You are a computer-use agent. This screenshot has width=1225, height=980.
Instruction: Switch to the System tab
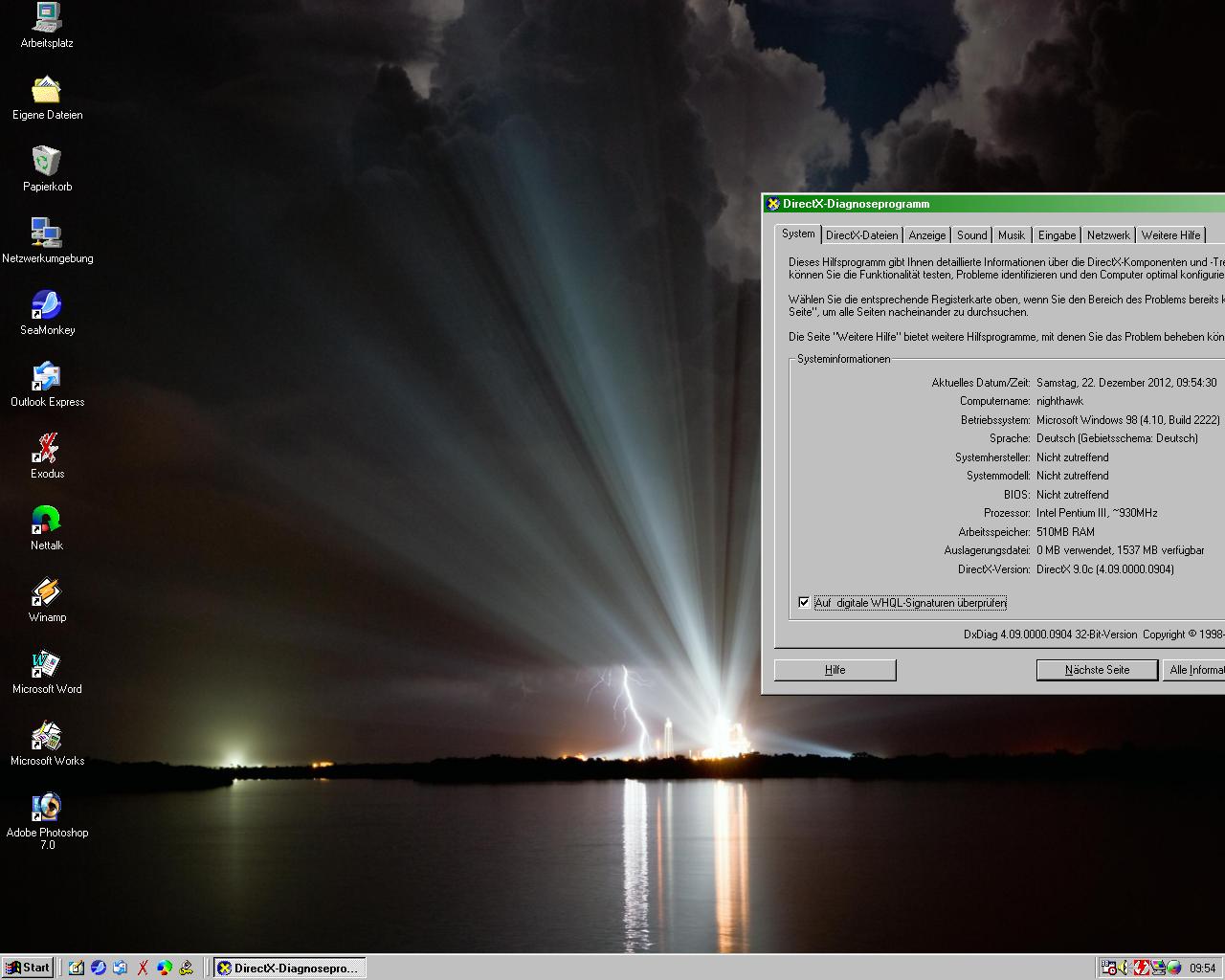coord(798,234)
